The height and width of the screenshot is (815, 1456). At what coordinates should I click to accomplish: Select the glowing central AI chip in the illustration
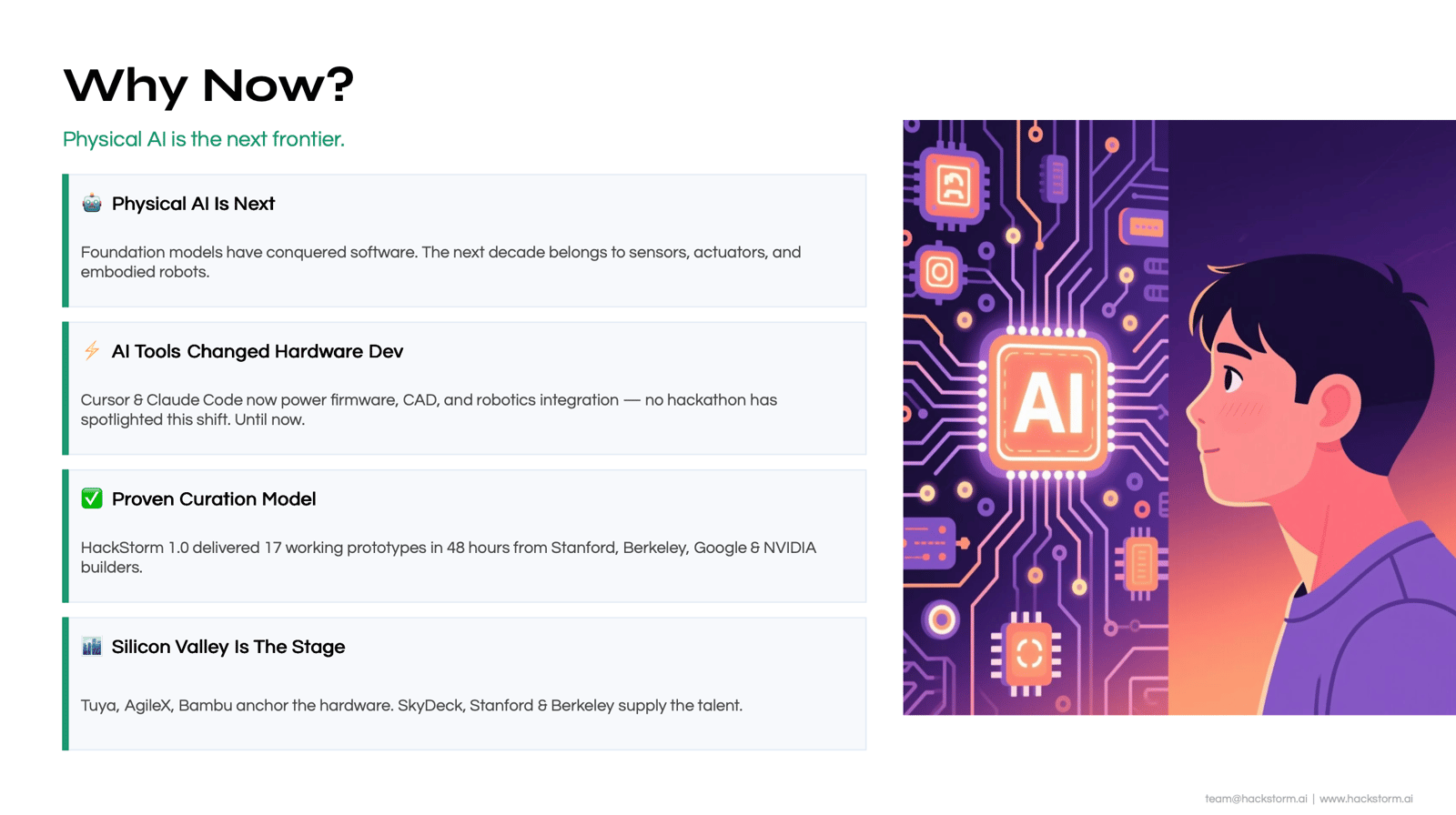tap(1047, 401)
